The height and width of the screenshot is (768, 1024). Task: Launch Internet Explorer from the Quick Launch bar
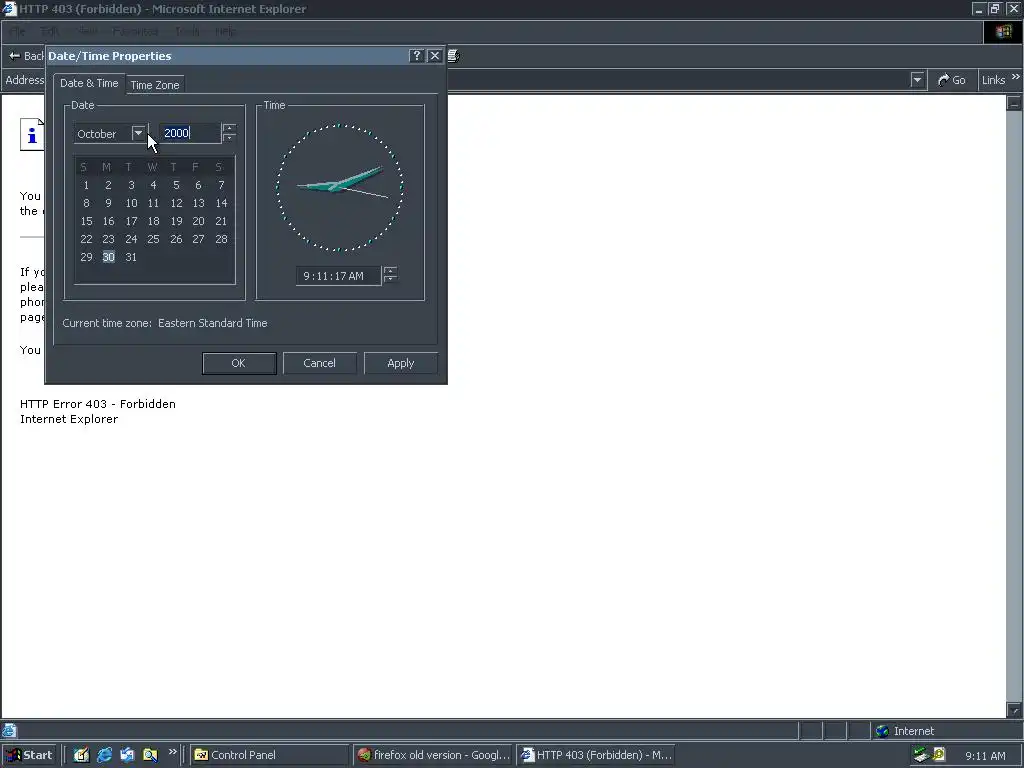pyautogui.click(x=104, y=755)
